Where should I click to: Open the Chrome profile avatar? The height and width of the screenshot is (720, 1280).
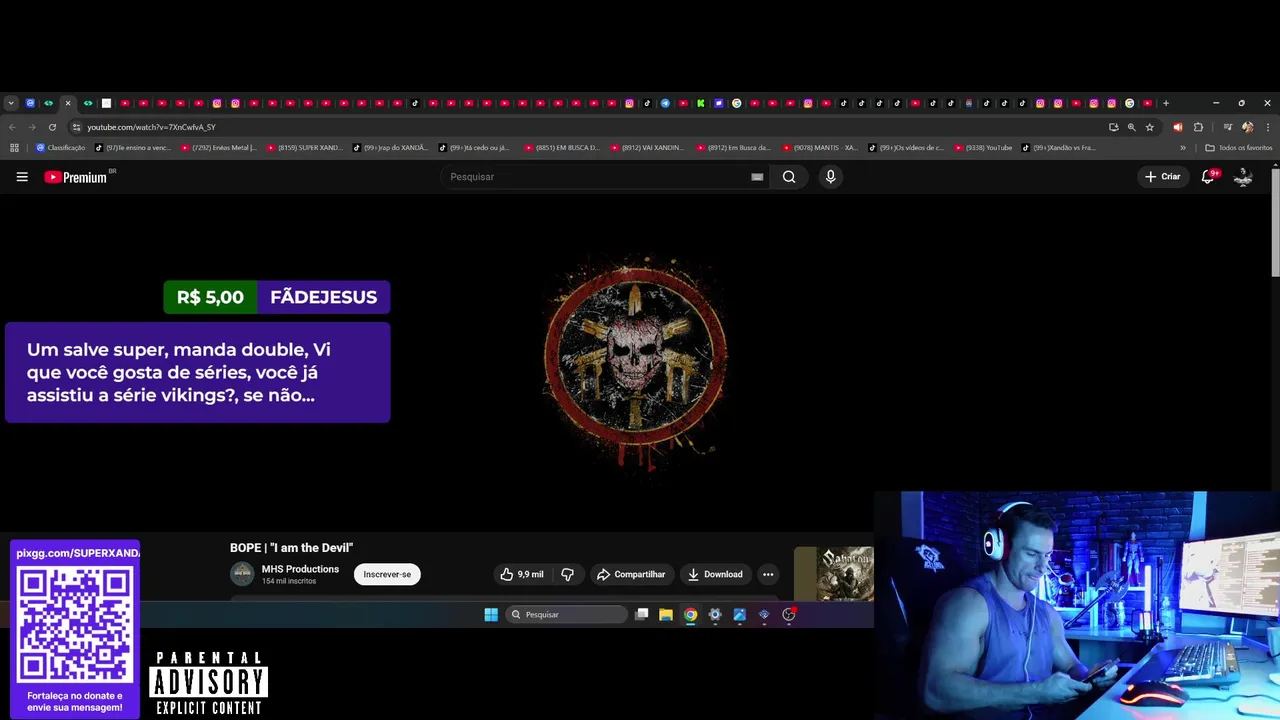1247,127
